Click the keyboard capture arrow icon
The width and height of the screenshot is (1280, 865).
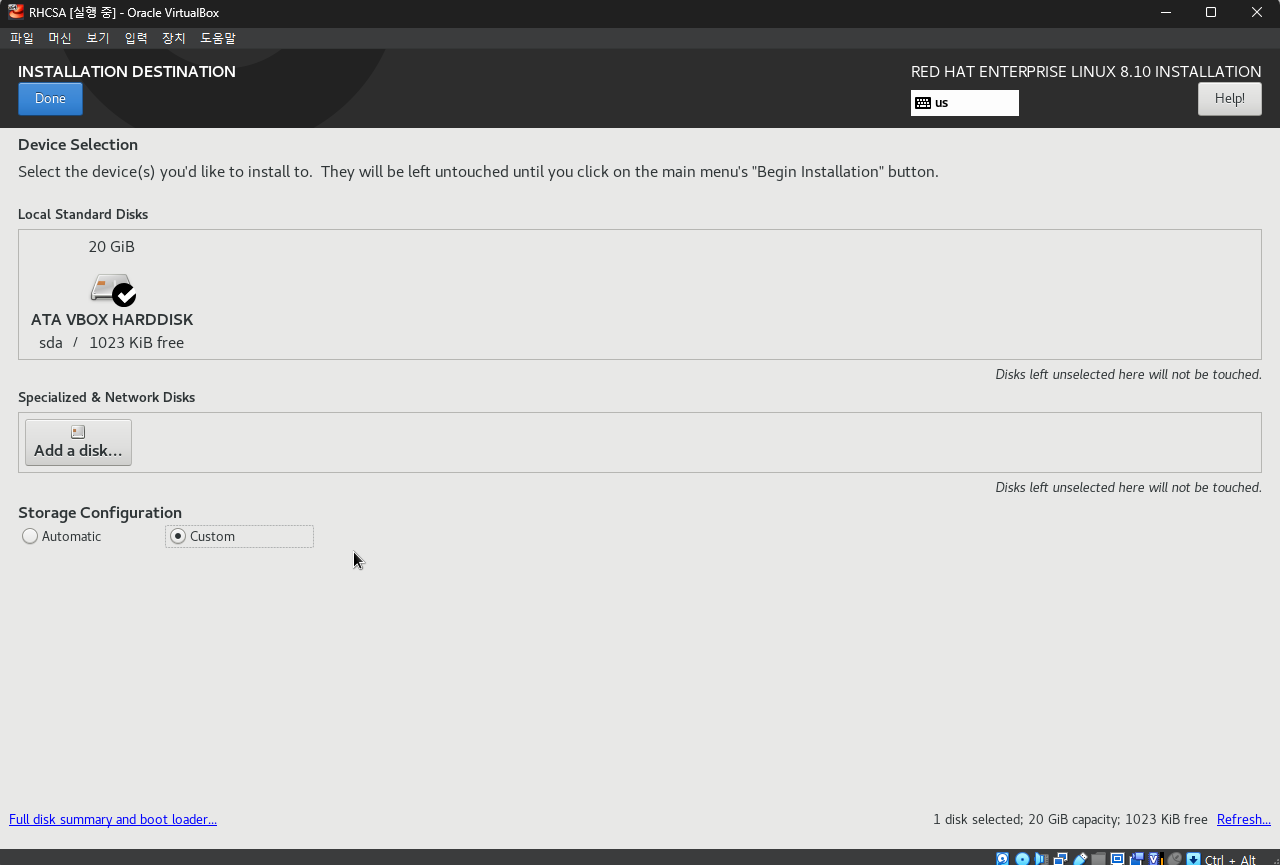[x=1194, y=859]
